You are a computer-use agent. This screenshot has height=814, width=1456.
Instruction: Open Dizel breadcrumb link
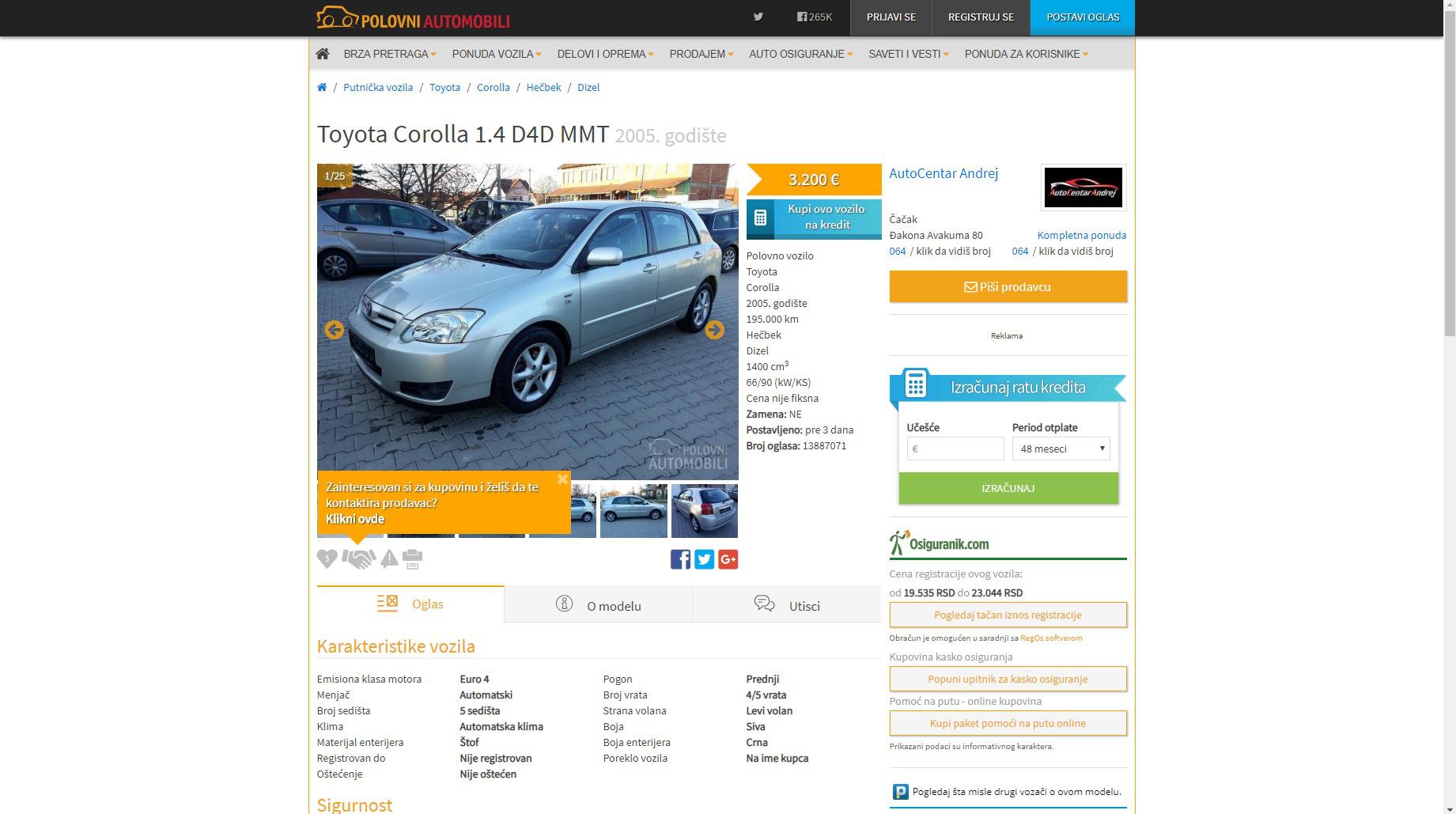pyautogui.click(x=588, y=87)
